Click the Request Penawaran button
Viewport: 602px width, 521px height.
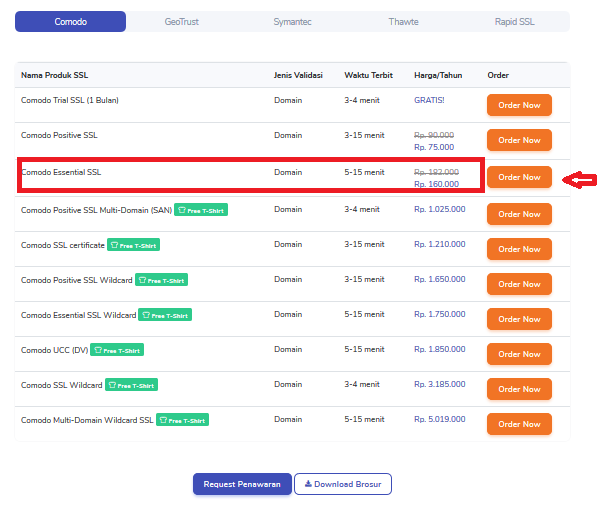(242, 484)
